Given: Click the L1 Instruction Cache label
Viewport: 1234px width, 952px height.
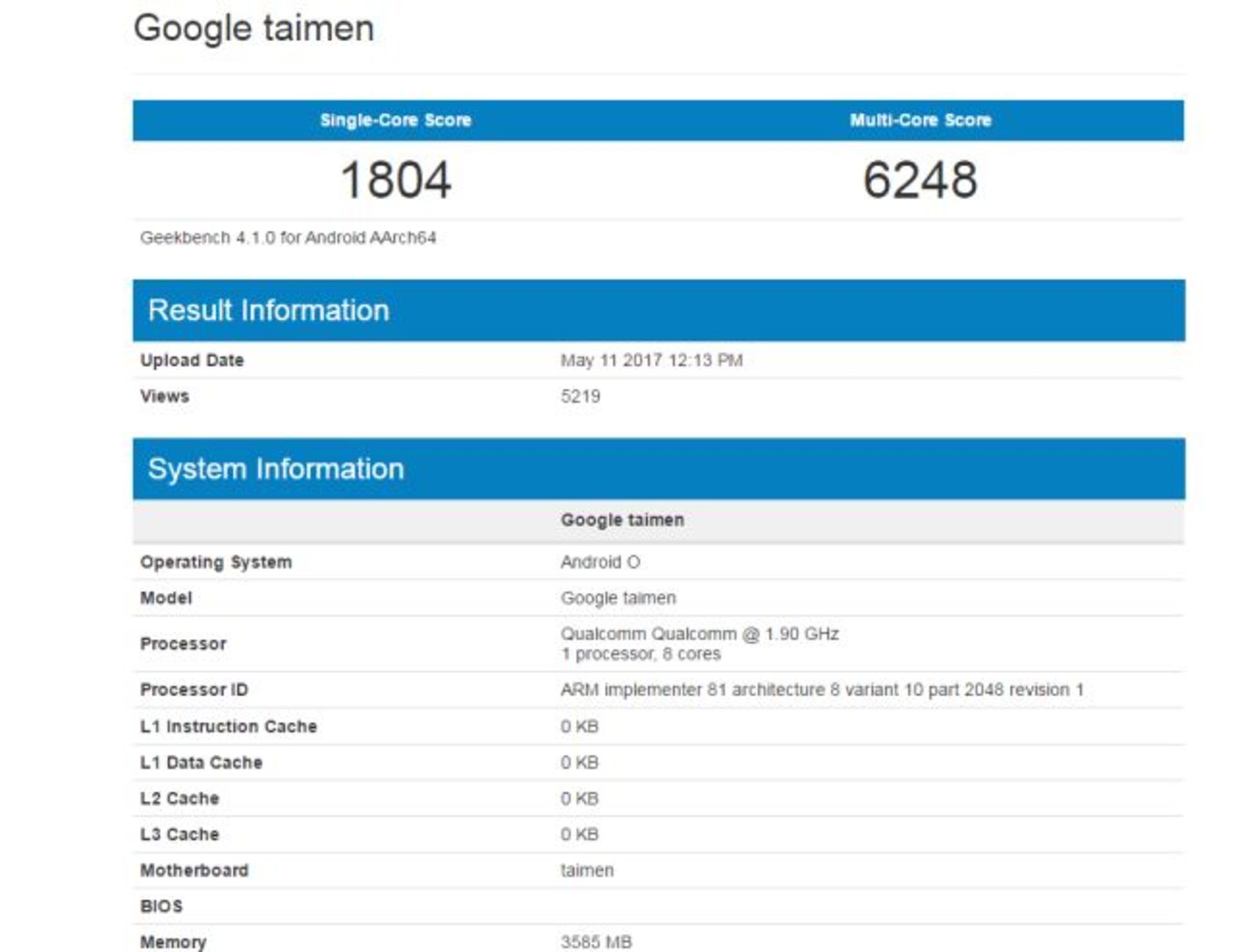Looking at the screenshot, I should pyautogui.click(x=229, y=727).
